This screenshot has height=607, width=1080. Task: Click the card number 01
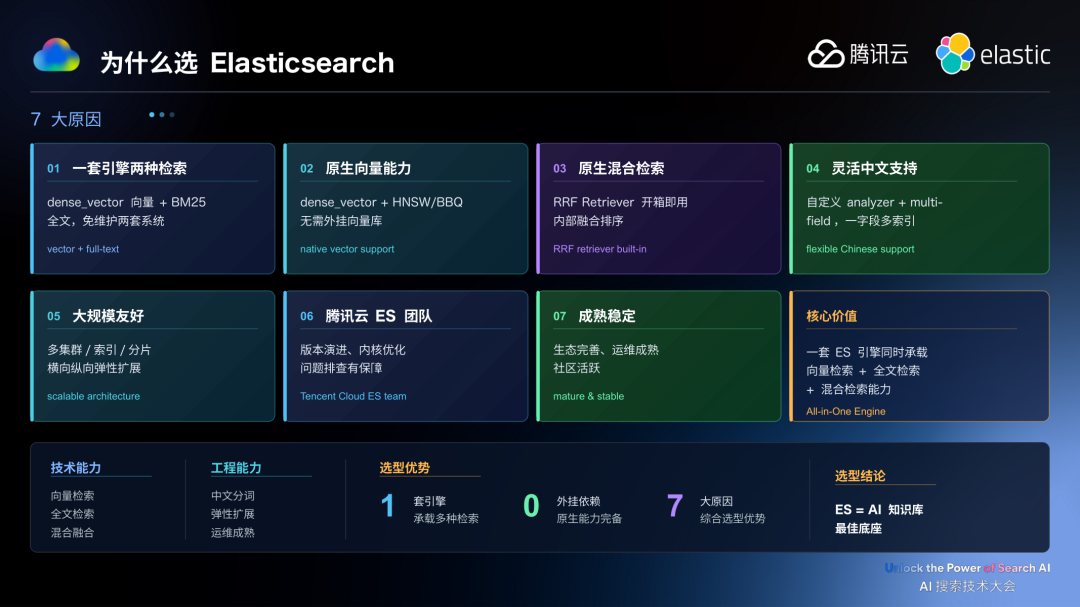[53, 169]
